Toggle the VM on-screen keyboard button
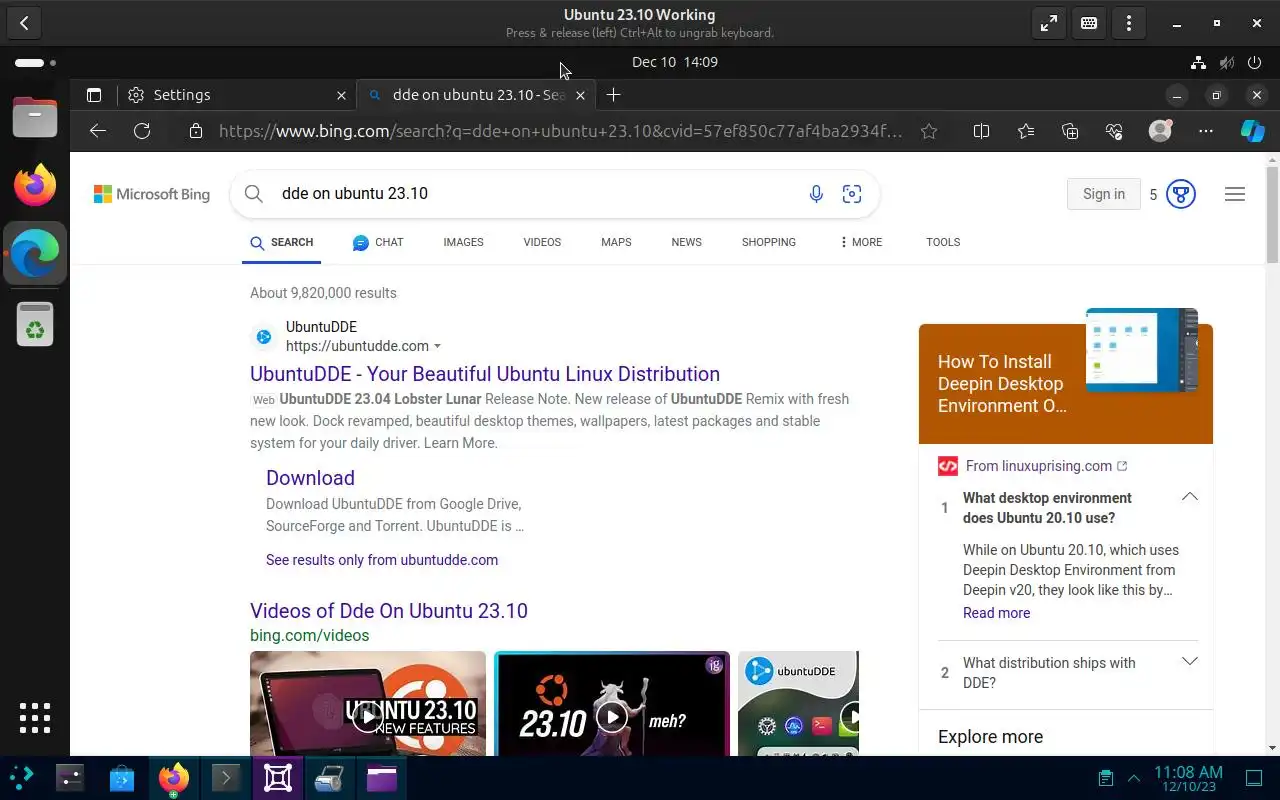 [x=1089, y=23]
